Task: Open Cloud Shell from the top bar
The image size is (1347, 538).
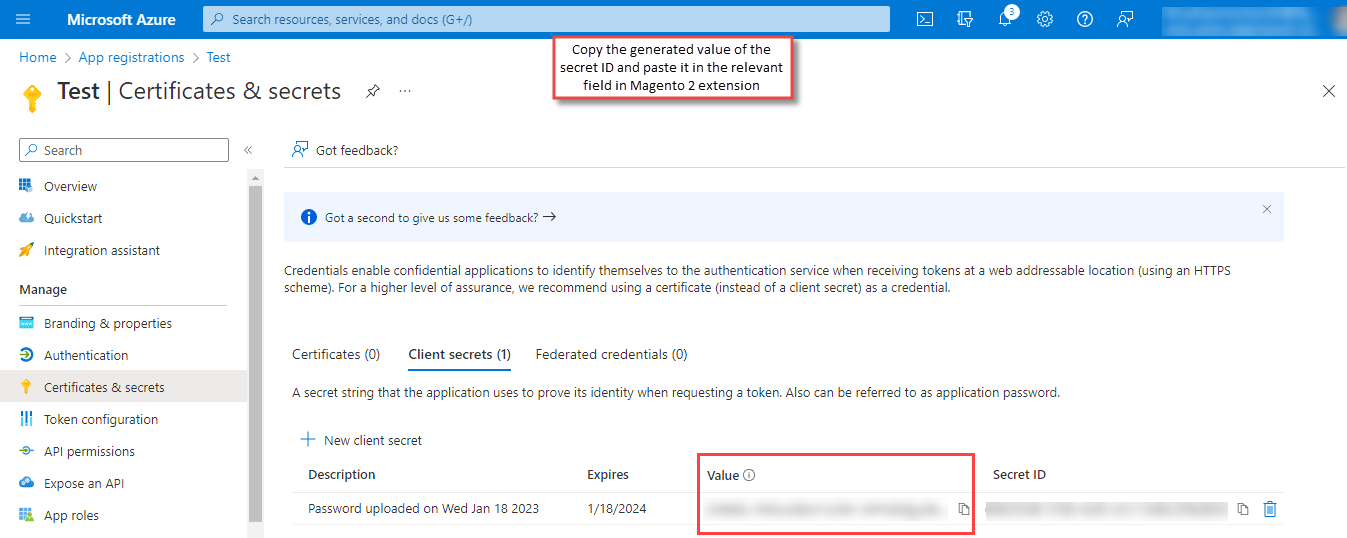Action: [x=925, y=19]
